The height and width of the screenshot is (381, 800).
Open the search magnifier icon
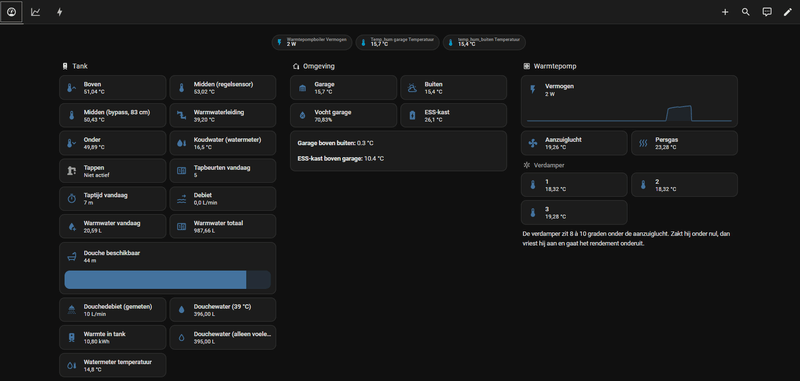point(745,12)
